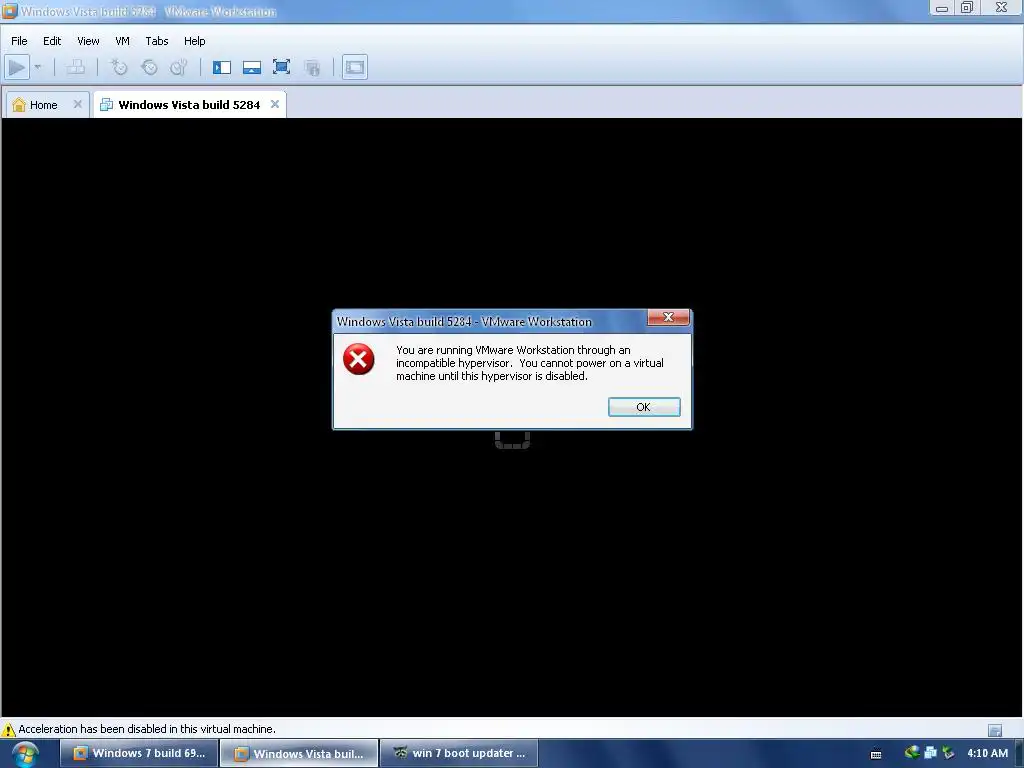Click the Take Snapshot toolbar icon
The image size is (1024, 768).
coord(119,67)
